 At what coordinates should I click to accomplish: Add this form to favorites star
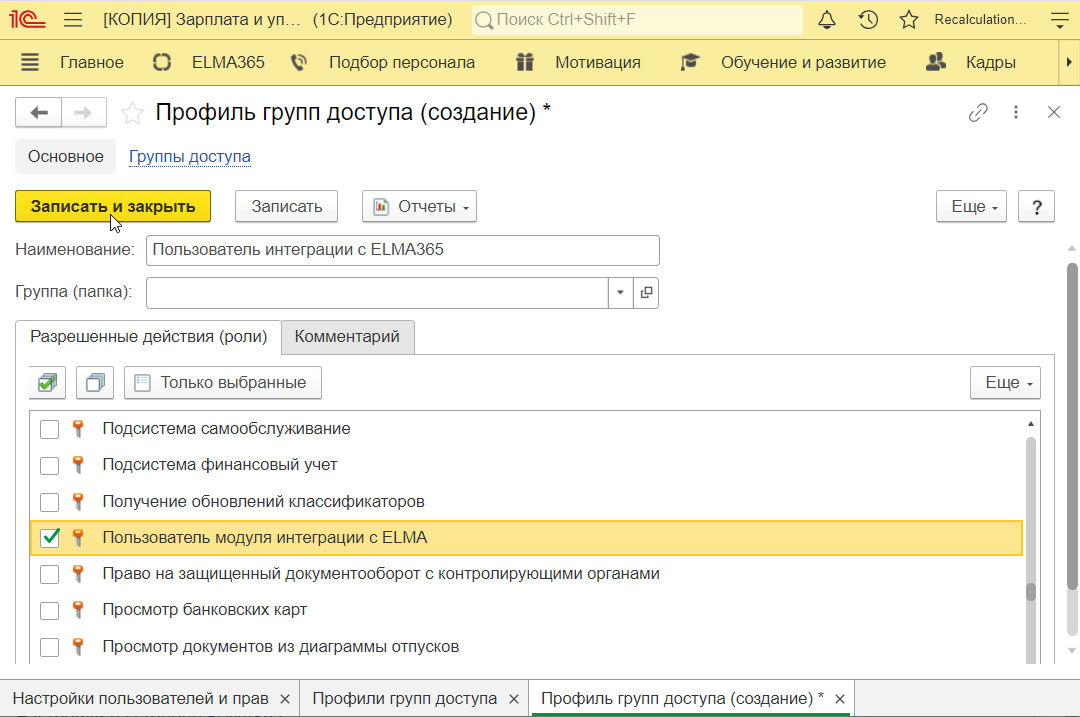point(132,113)
